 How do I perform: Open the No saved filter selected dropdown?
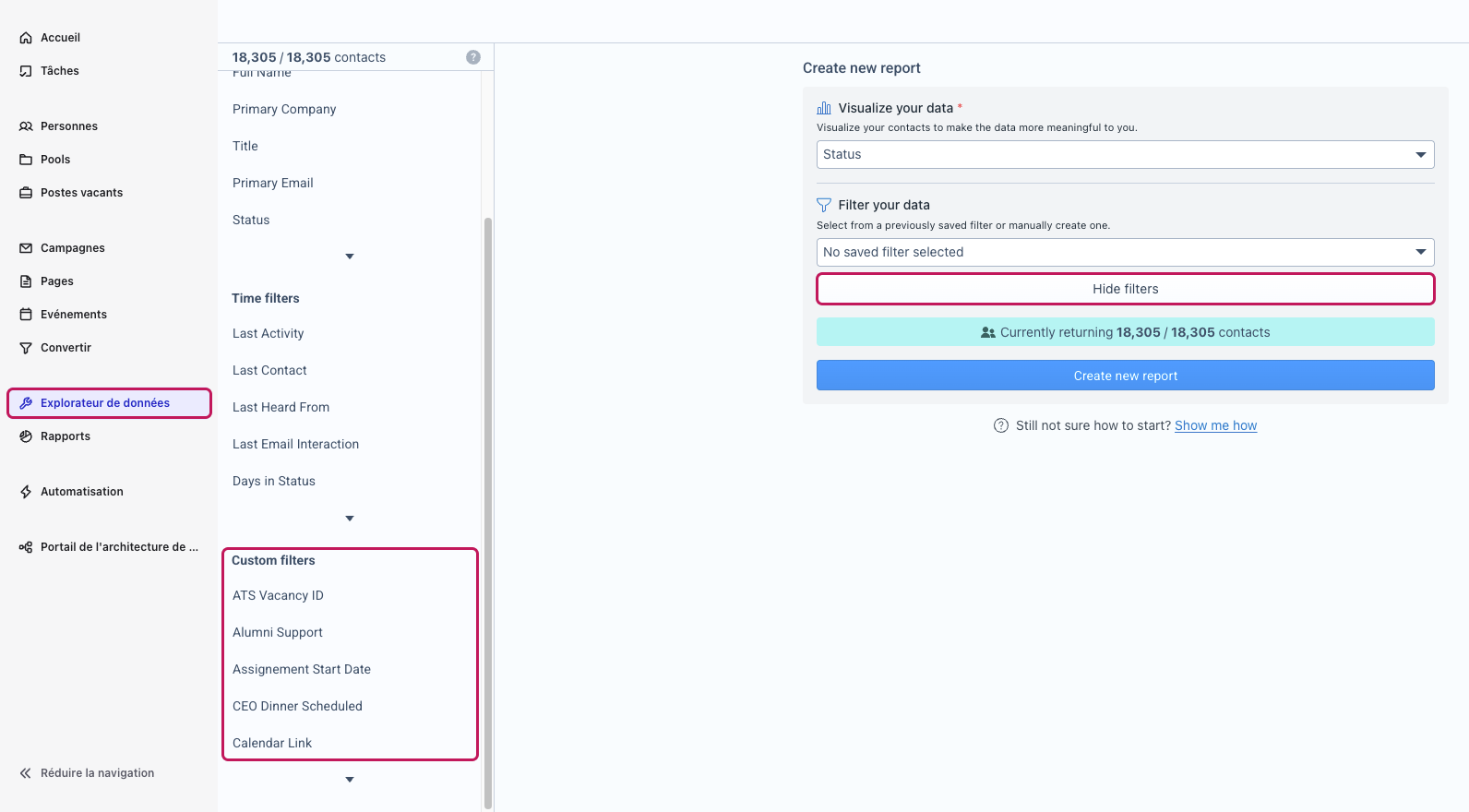pos(1125,252)
